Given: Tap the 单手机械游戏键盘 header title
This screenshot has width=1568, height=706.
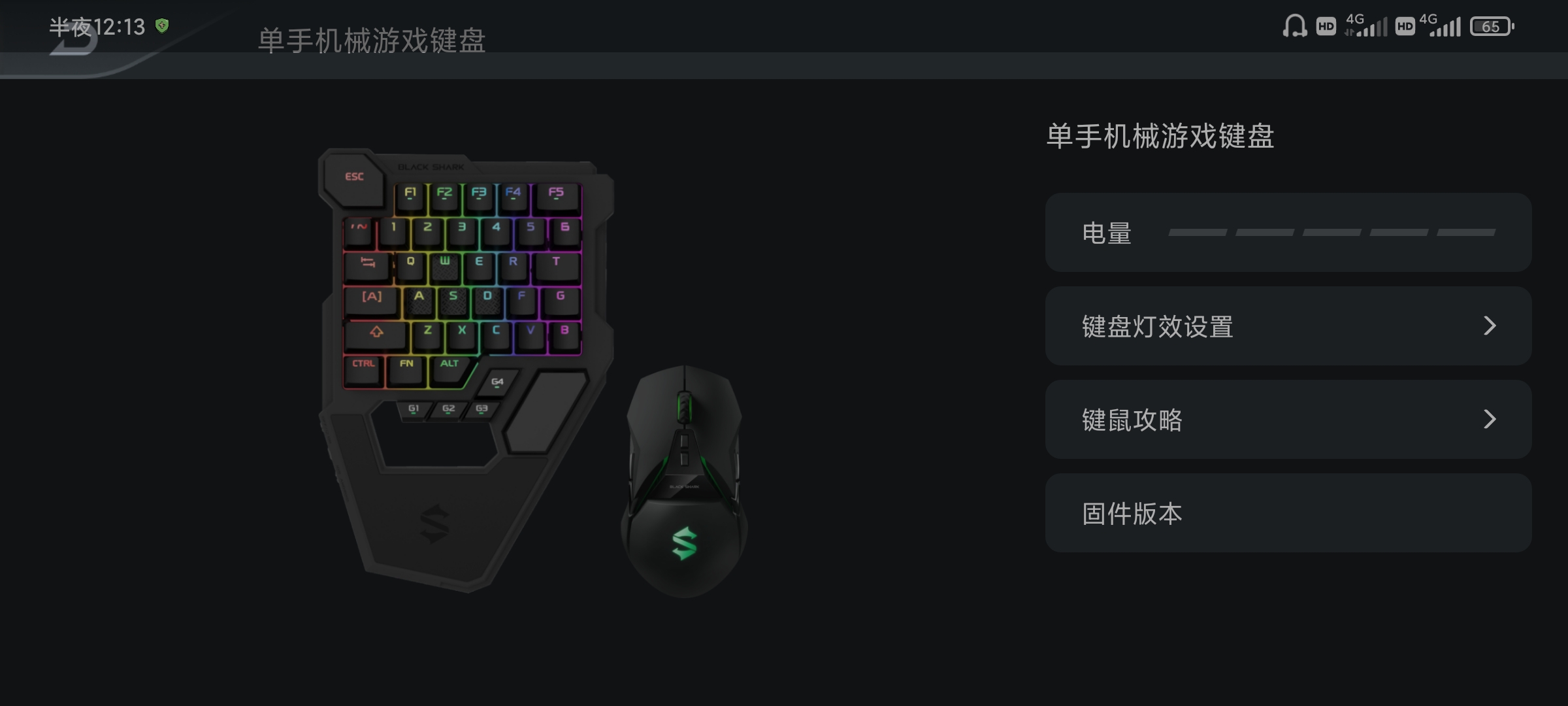Looking at the screenshot, I should point(372,41).
